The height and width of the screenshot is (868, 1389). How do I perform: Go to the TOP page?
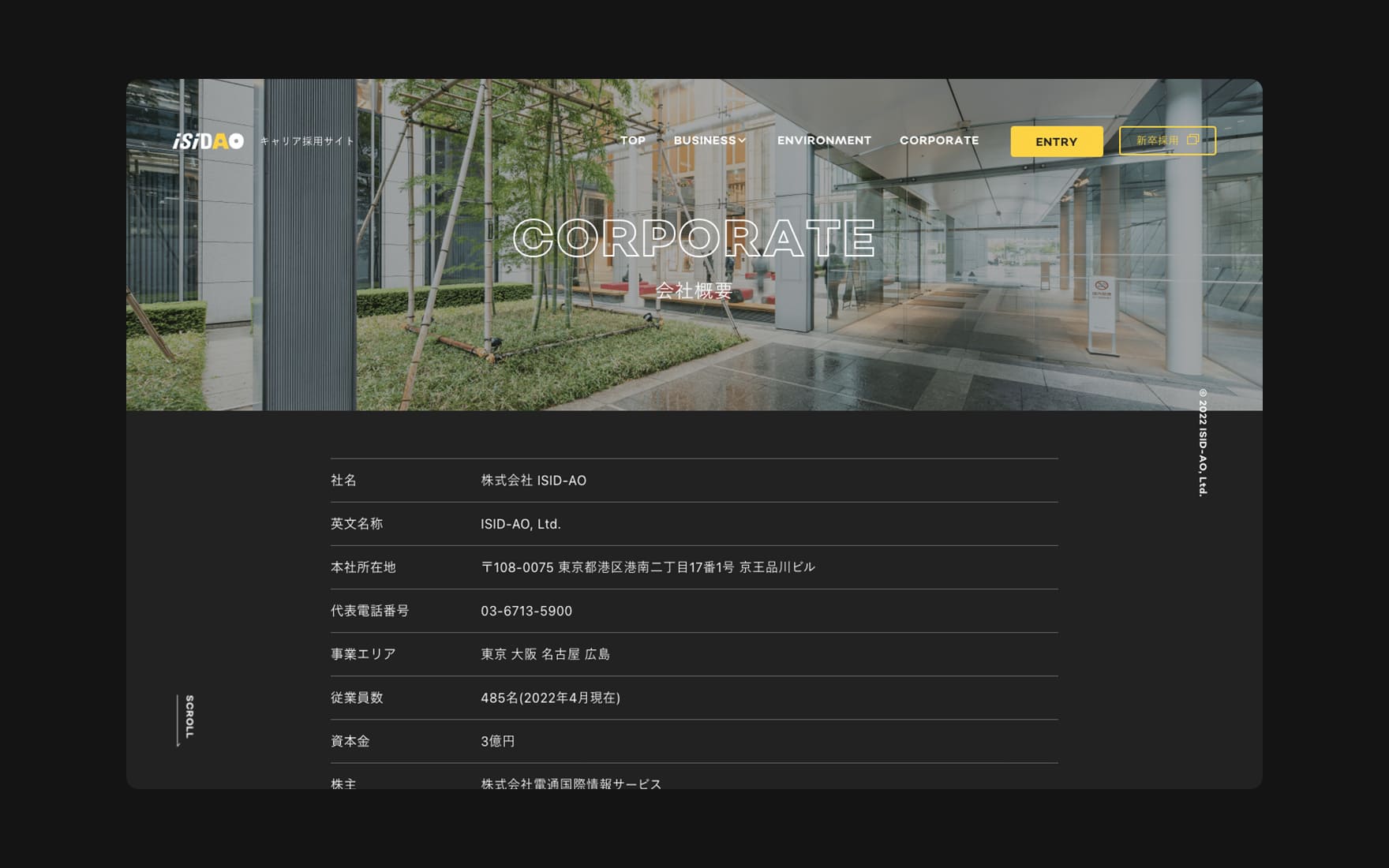click(632, 140)
